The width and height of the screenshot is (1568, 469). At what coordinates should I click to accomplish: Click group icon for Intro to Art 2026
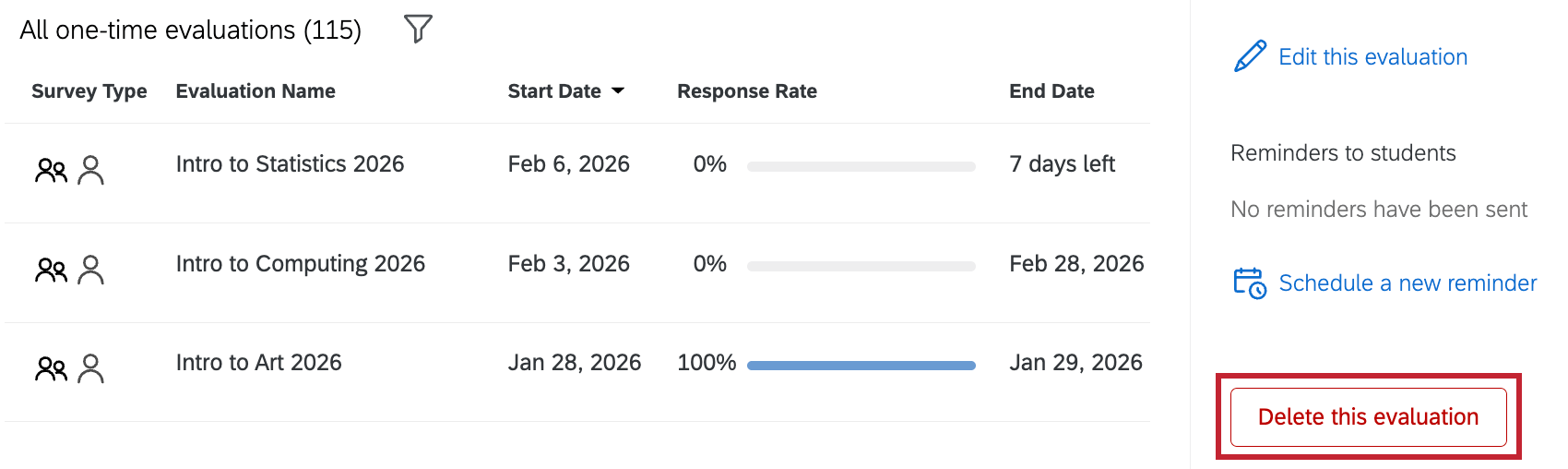tap(52, 369)
